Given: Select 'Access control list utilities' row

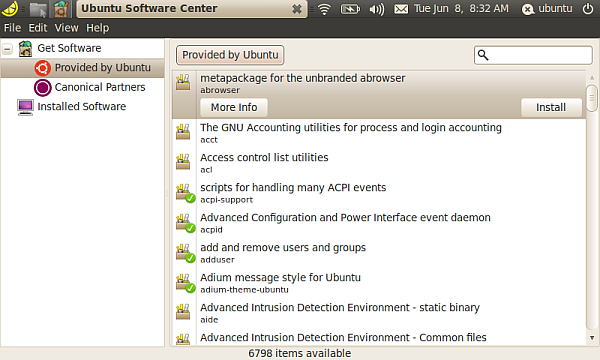Looking at the screenshot, I should coord(379,163).
